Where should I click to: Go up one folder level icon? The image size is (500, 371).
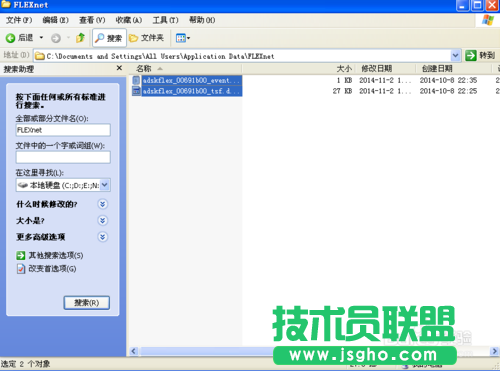click(x=80, y=38)
